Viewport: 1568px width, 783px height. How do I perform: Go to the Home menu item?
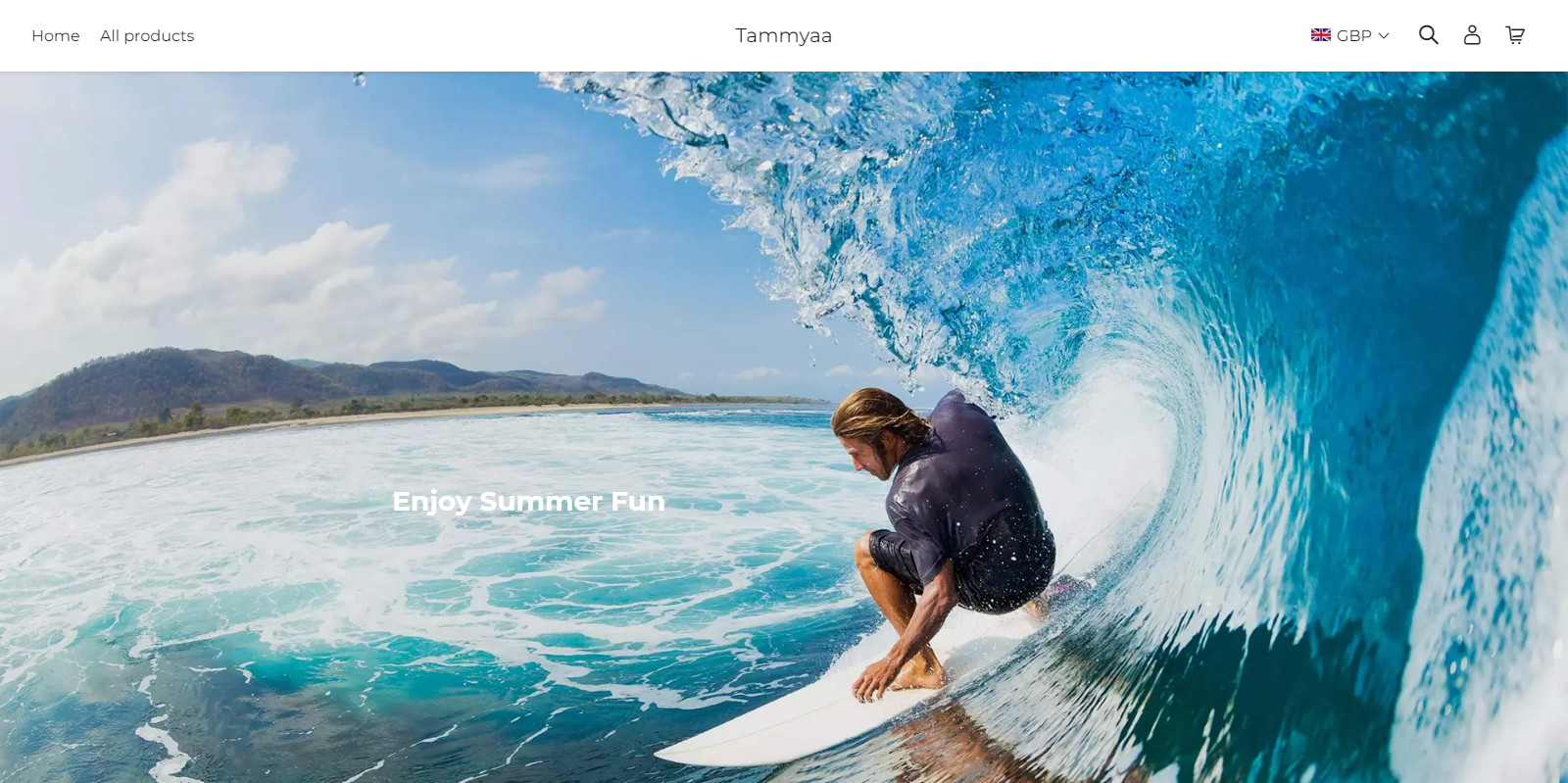point(56,35)
